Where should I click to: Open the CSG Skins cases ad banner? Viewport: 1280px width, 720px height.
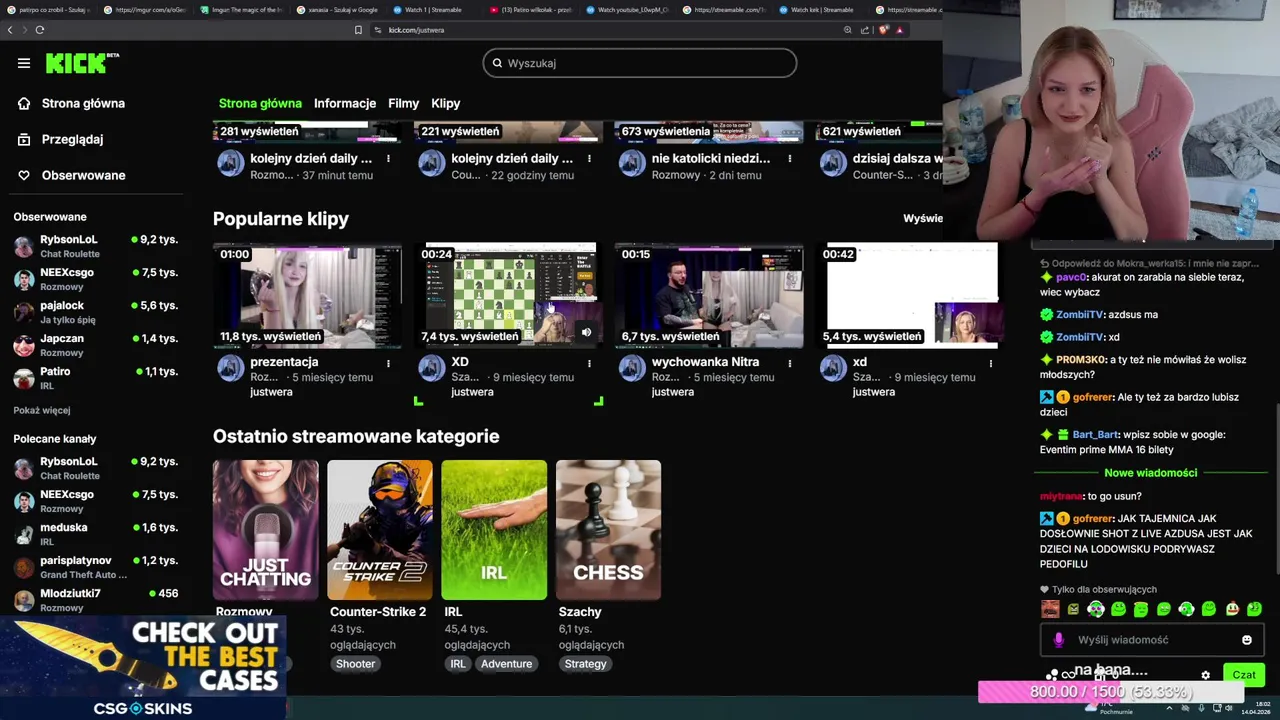click(x=143, y=667)
